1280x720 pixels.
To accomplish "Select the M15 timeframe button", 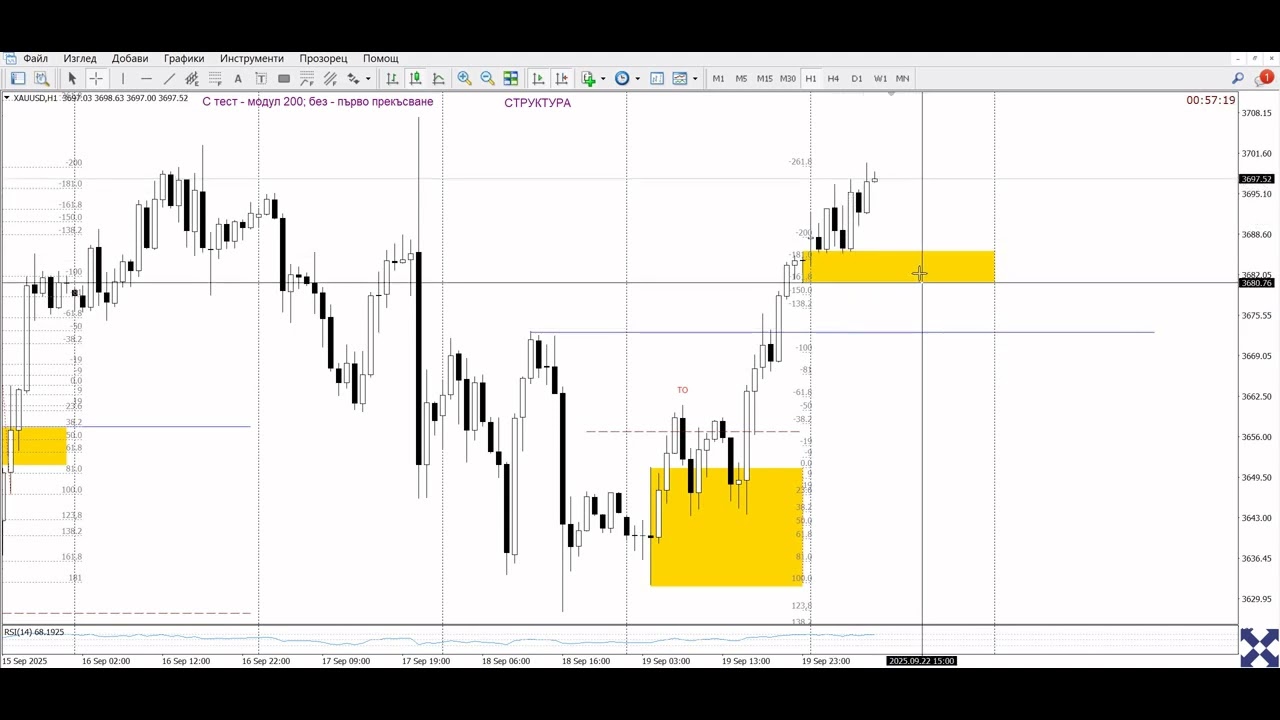I will point(764,78).
